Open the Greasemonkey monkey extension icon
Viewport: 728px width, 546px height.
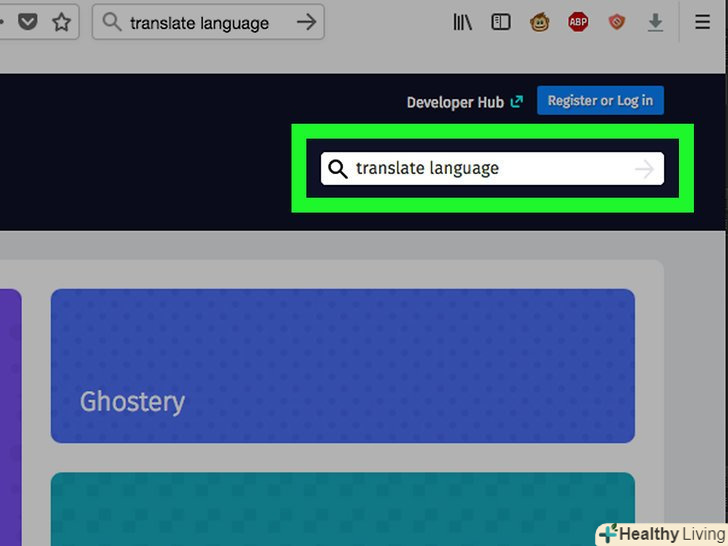coord(540,22)
